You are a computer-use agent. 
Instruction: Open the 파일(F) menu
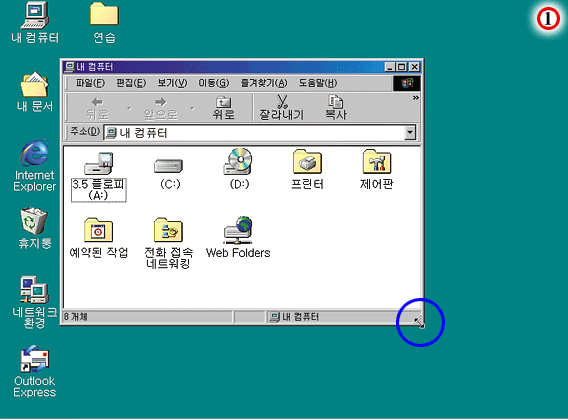[90, 83]
